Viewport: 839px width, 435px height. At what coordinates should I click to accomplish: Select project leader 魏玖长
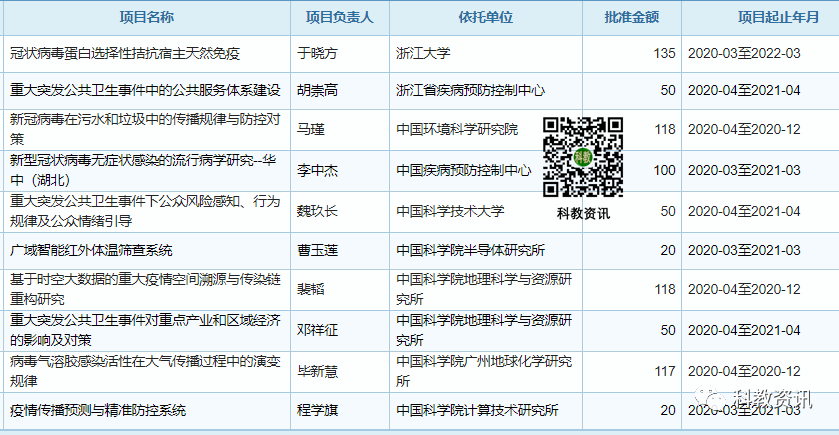(318, 211)
